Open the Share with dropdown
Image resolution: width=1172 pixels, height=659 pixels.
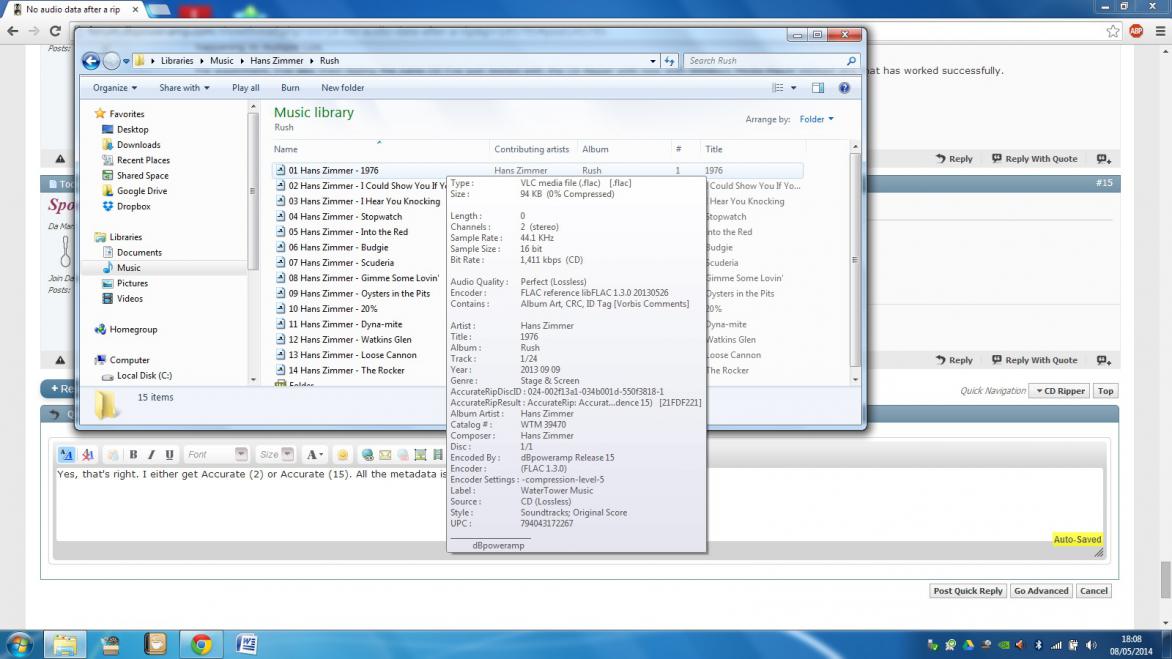184,88
